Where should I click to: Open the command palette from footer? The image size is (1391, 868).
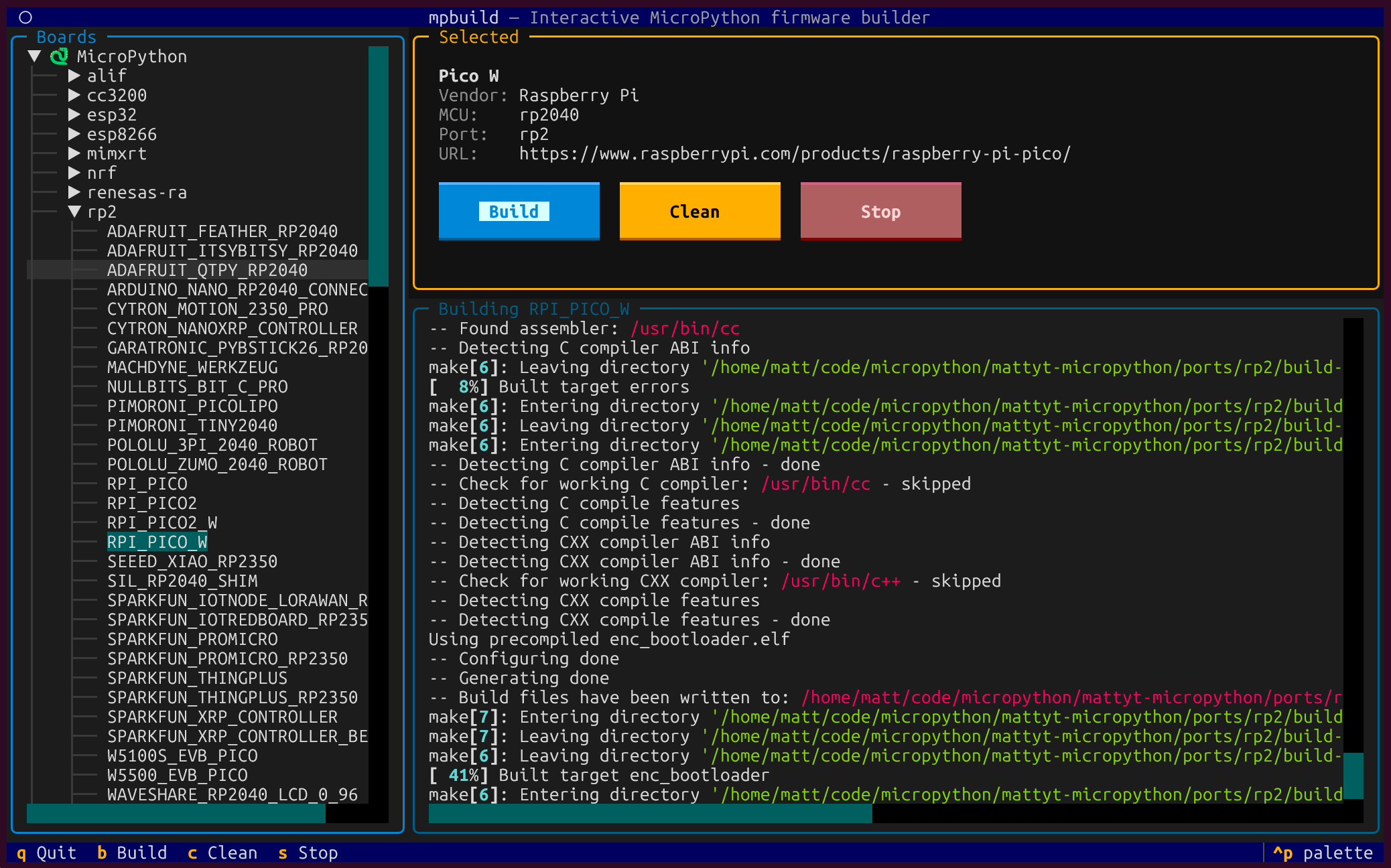pyautogui.click(x=1323, y=853)
